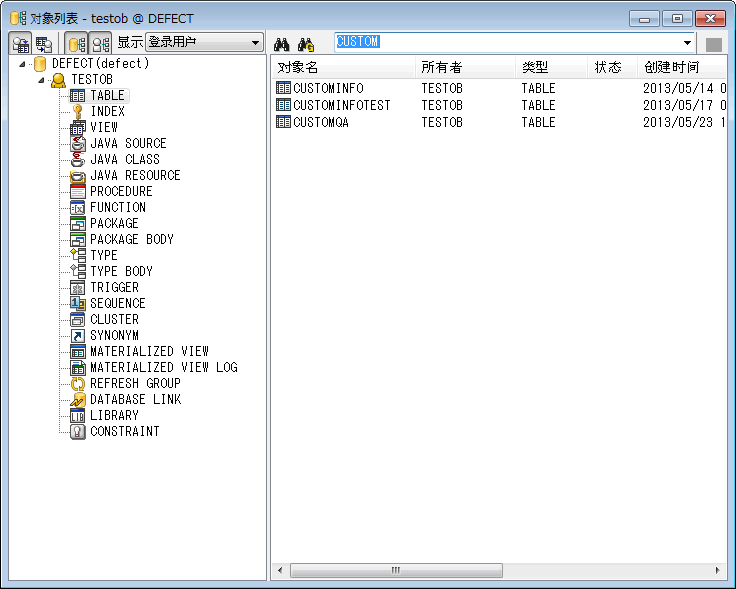Select the PACKAGE node icon
The width and height of the screenshot is (736, 589).
tap(77, 224)
